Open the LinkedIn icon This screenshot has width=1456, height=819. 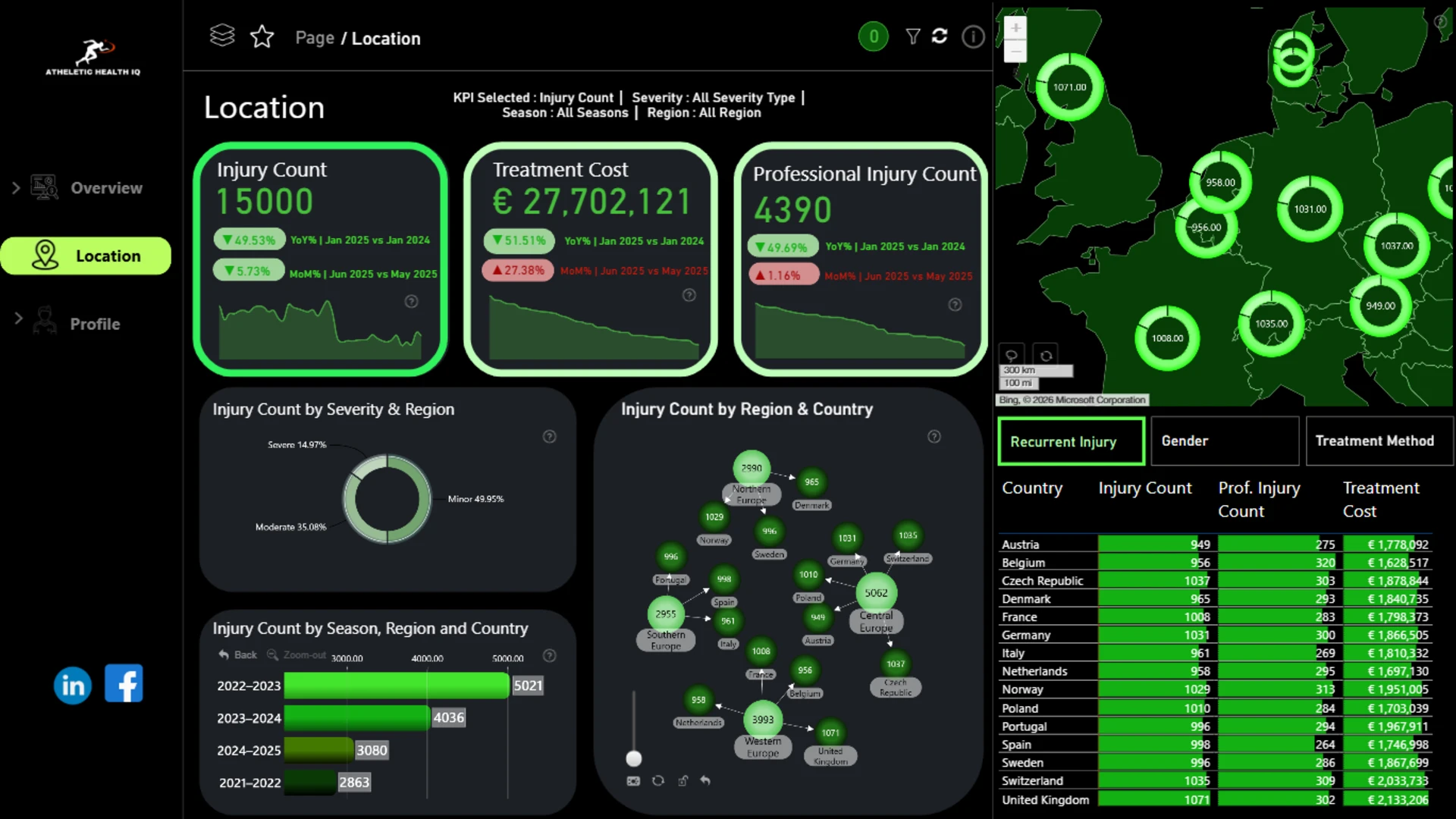pos(73,685)
